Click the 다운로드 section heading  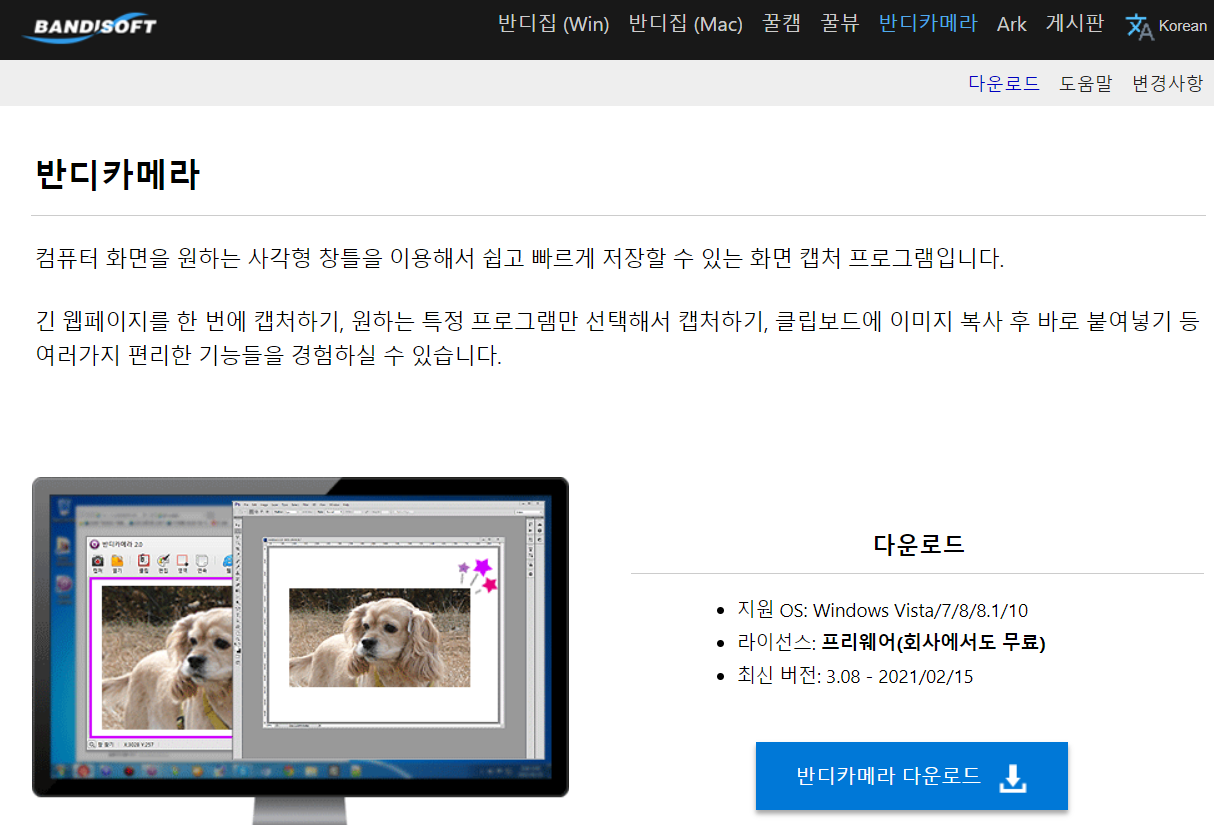919,545
